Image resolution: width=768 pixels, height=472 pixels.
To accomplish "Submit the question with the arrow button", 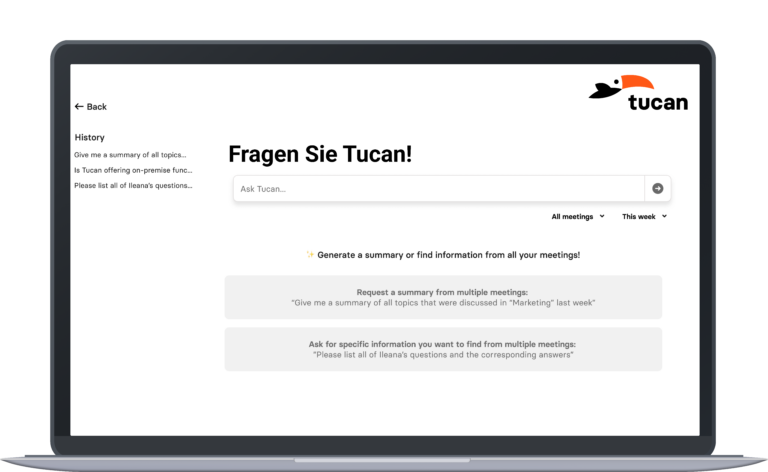I will click(x=657, y=189).
